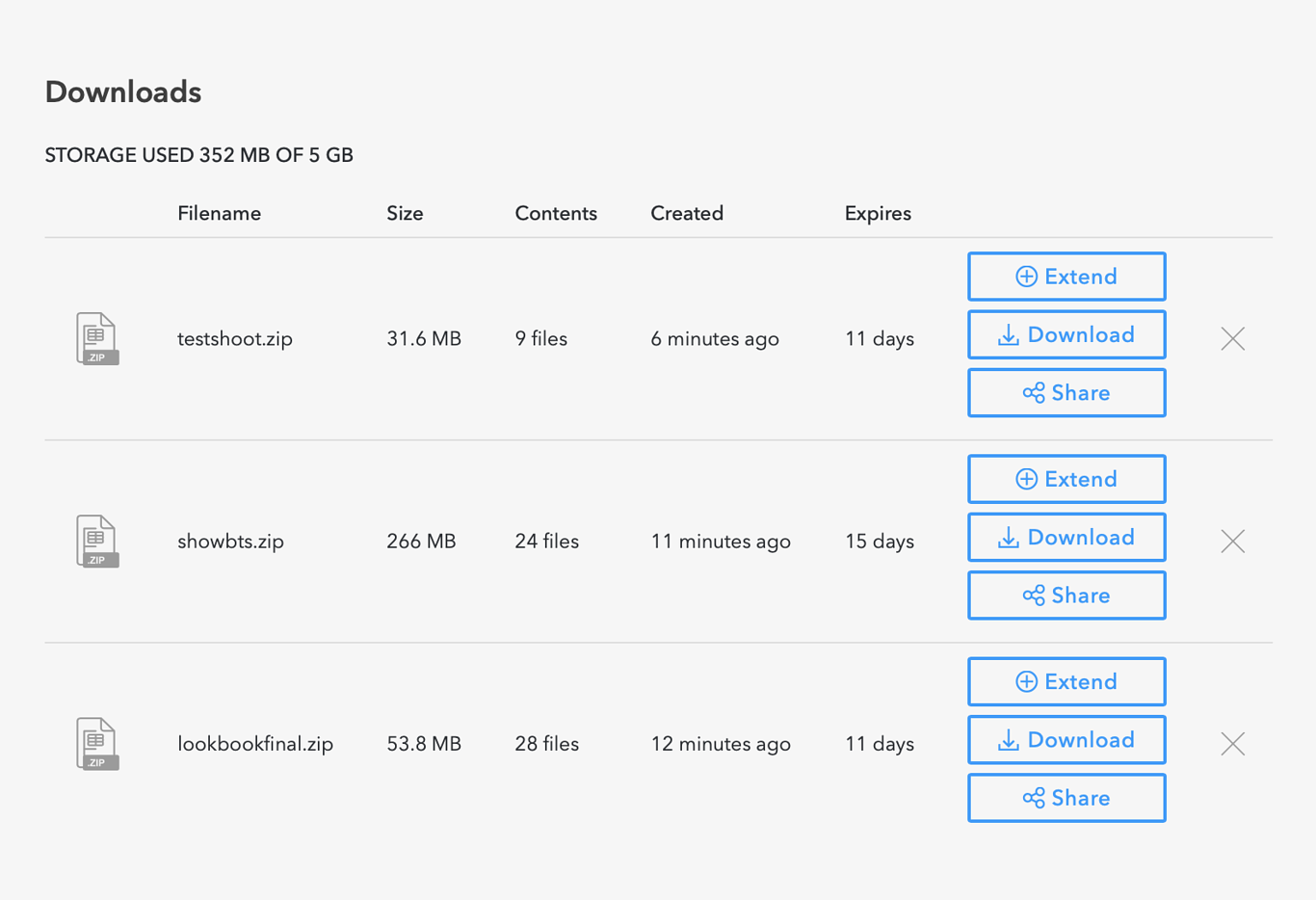Share the showbts.zip archive
This screenshot has width=1316, height=900.
click(1066, 595)
